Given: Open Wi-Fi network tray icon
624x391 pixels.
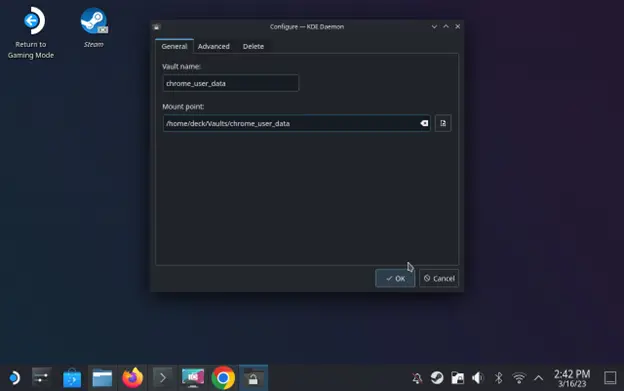Looking at the screenshot, I should [x=519, y=378].
